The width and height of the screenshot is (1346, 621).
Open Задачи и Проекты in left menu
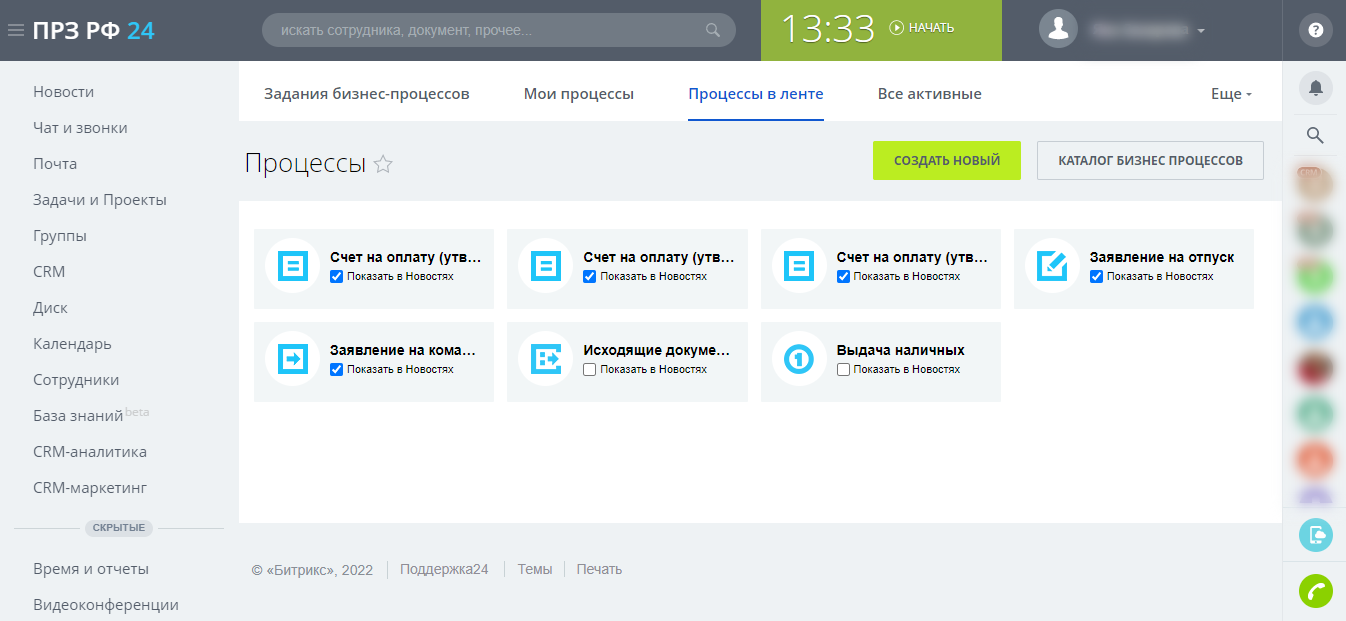point(100,200)
